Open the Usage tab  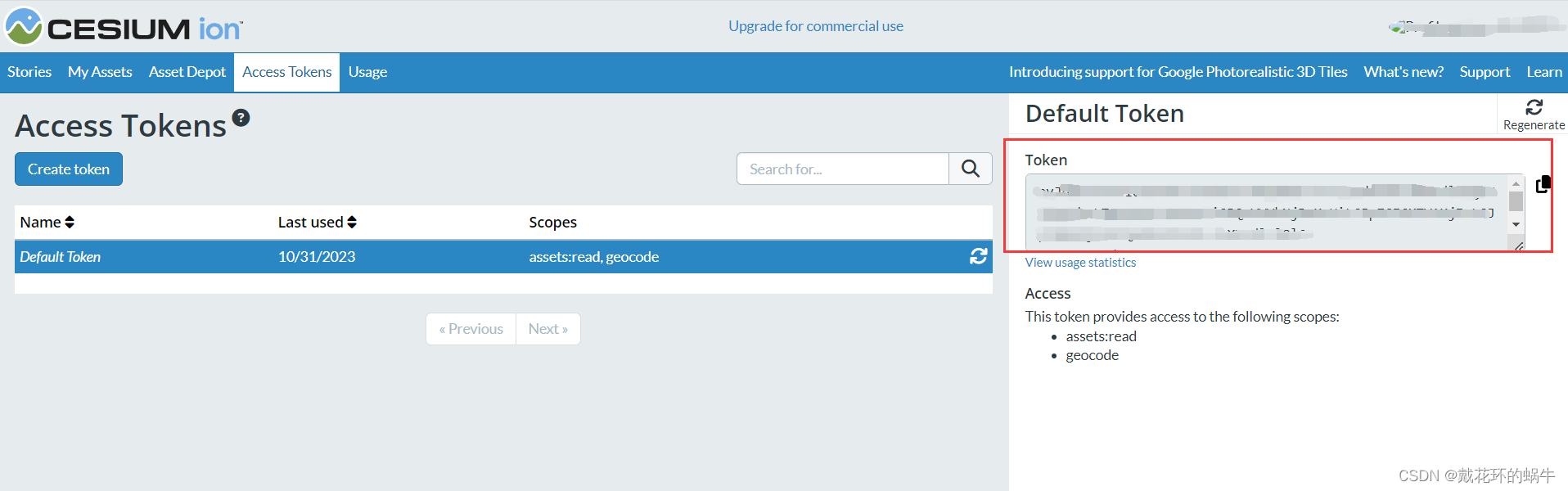coord(367,72)
